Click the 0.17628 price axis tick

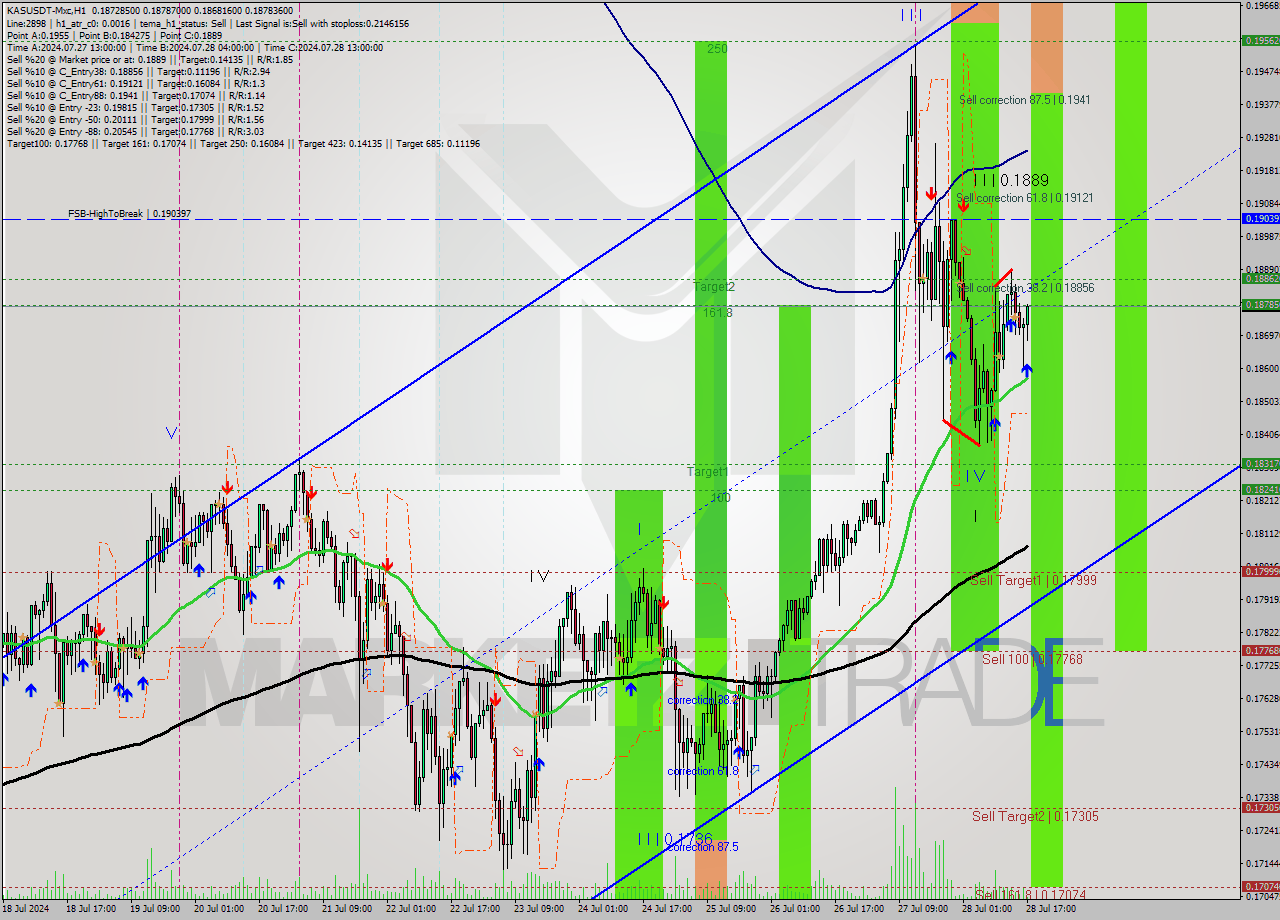tap(1261, 698)
